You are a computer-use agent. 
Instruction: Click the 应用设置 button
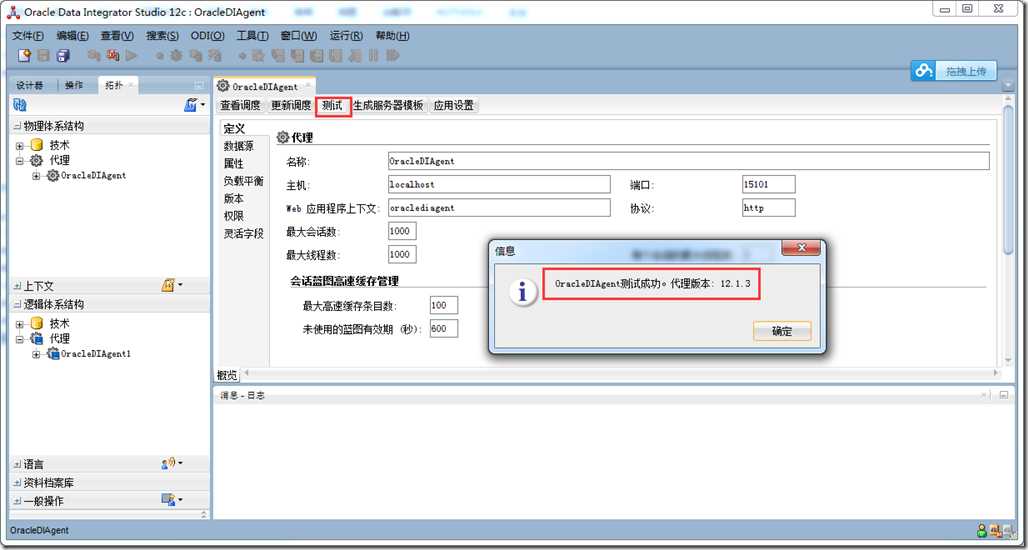point(454,106)
